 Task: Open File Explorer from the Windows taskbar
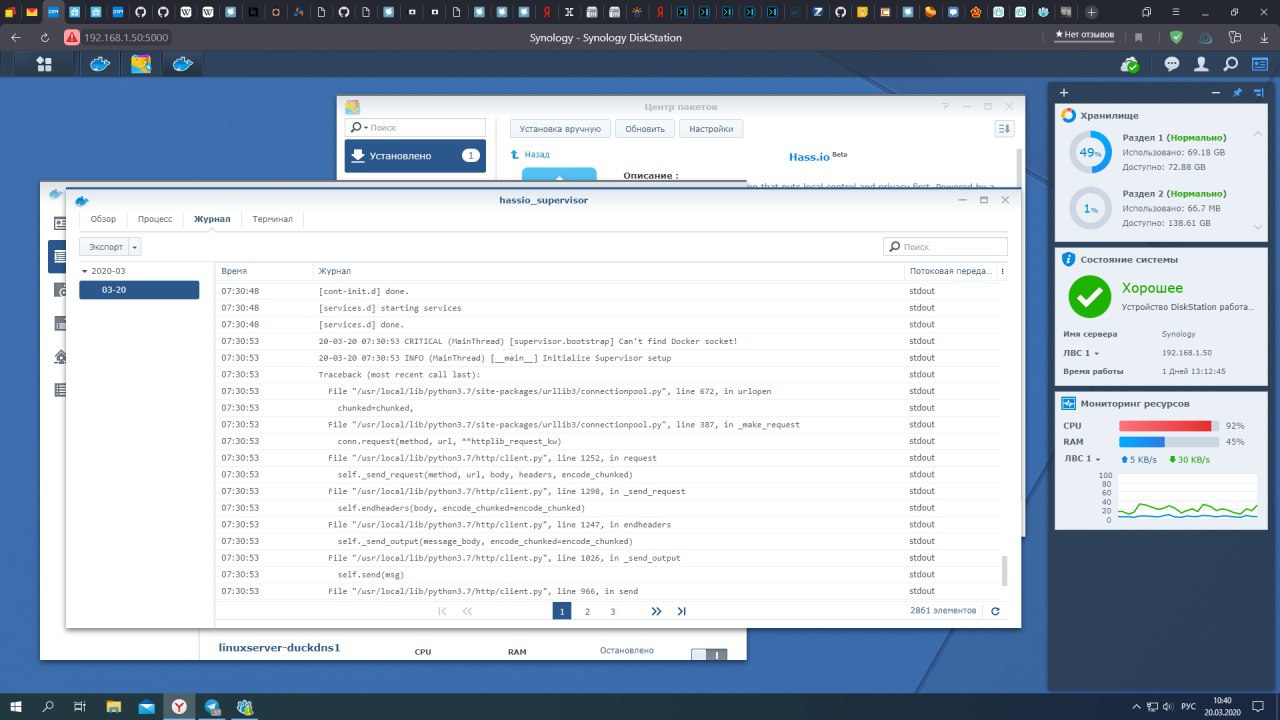click(113, 706)
